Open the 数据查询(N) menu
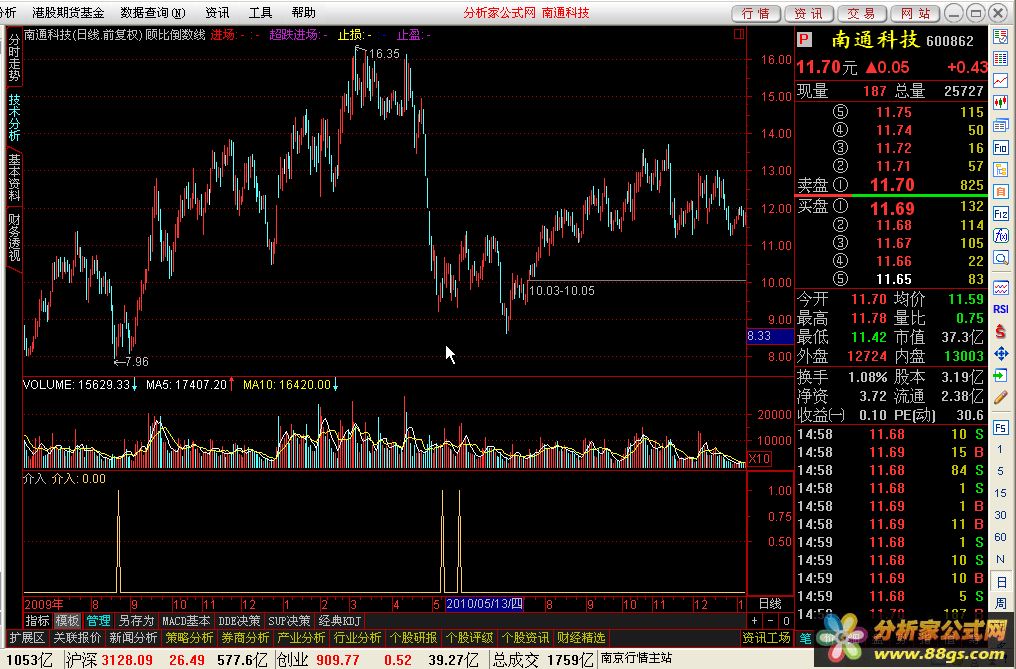The width and height of the screenshot is (1016, 669). pos(153,12)
